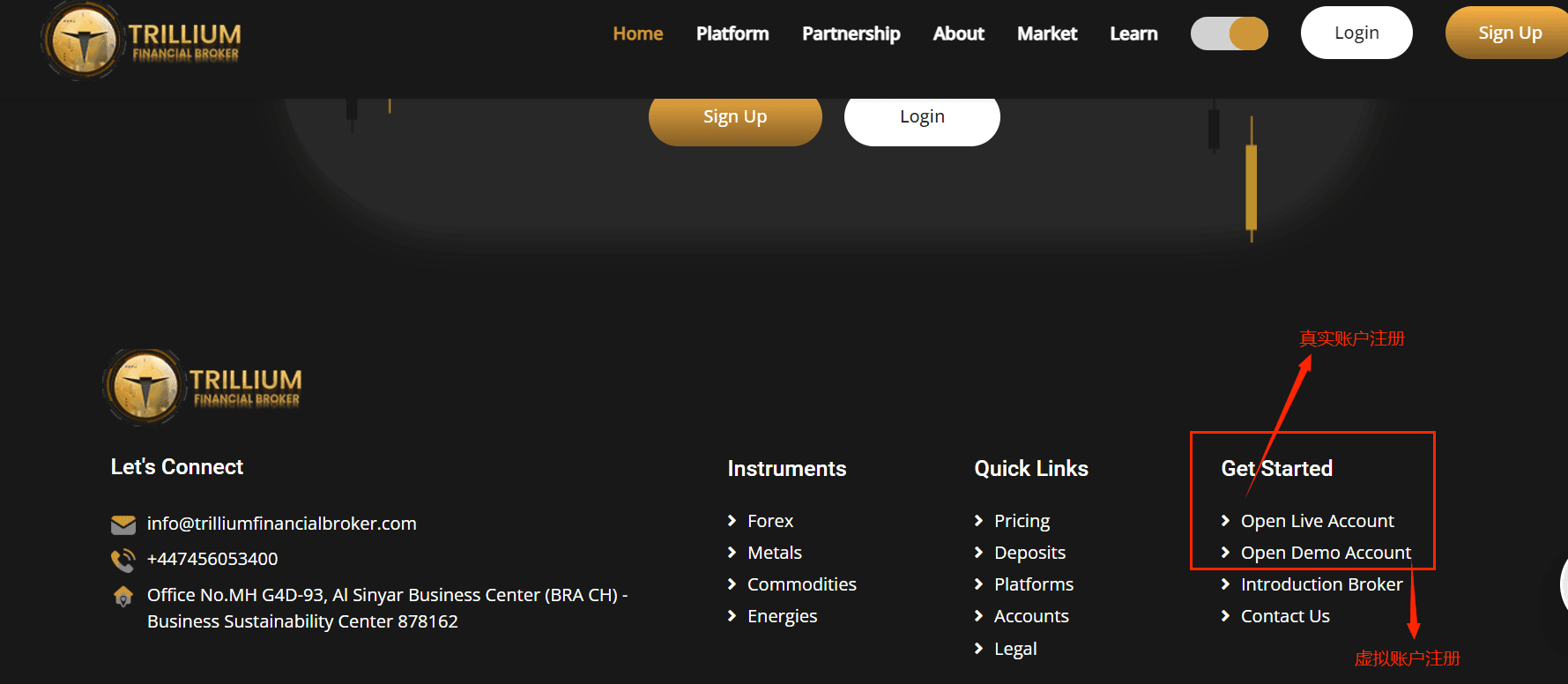
Task: Open the Forex instruments link
Action: (x=770, y=521)
